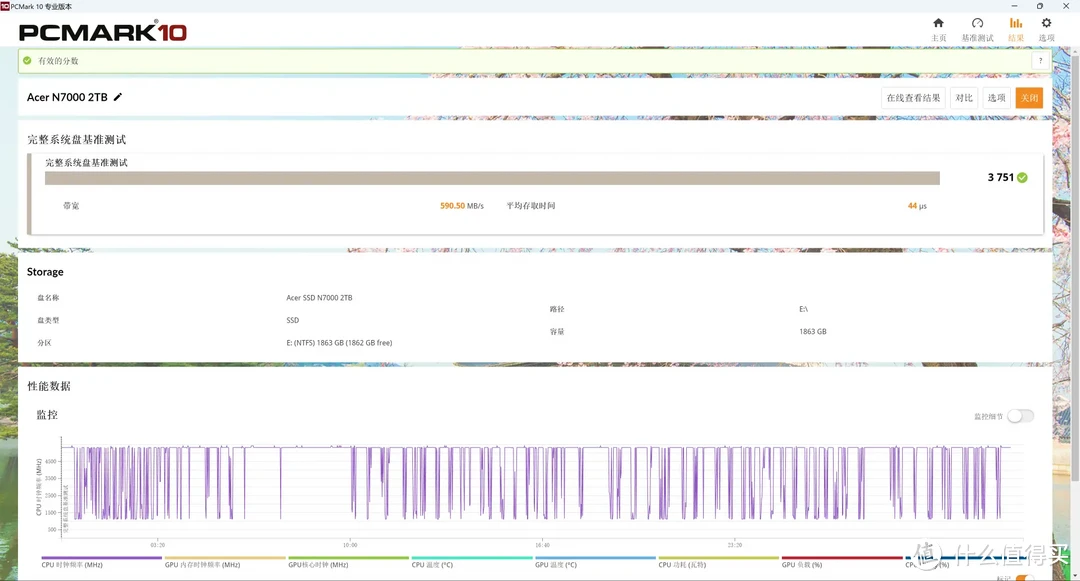Click the orange 关闭 button
1080x581 pixels.
coord(1029,98)
